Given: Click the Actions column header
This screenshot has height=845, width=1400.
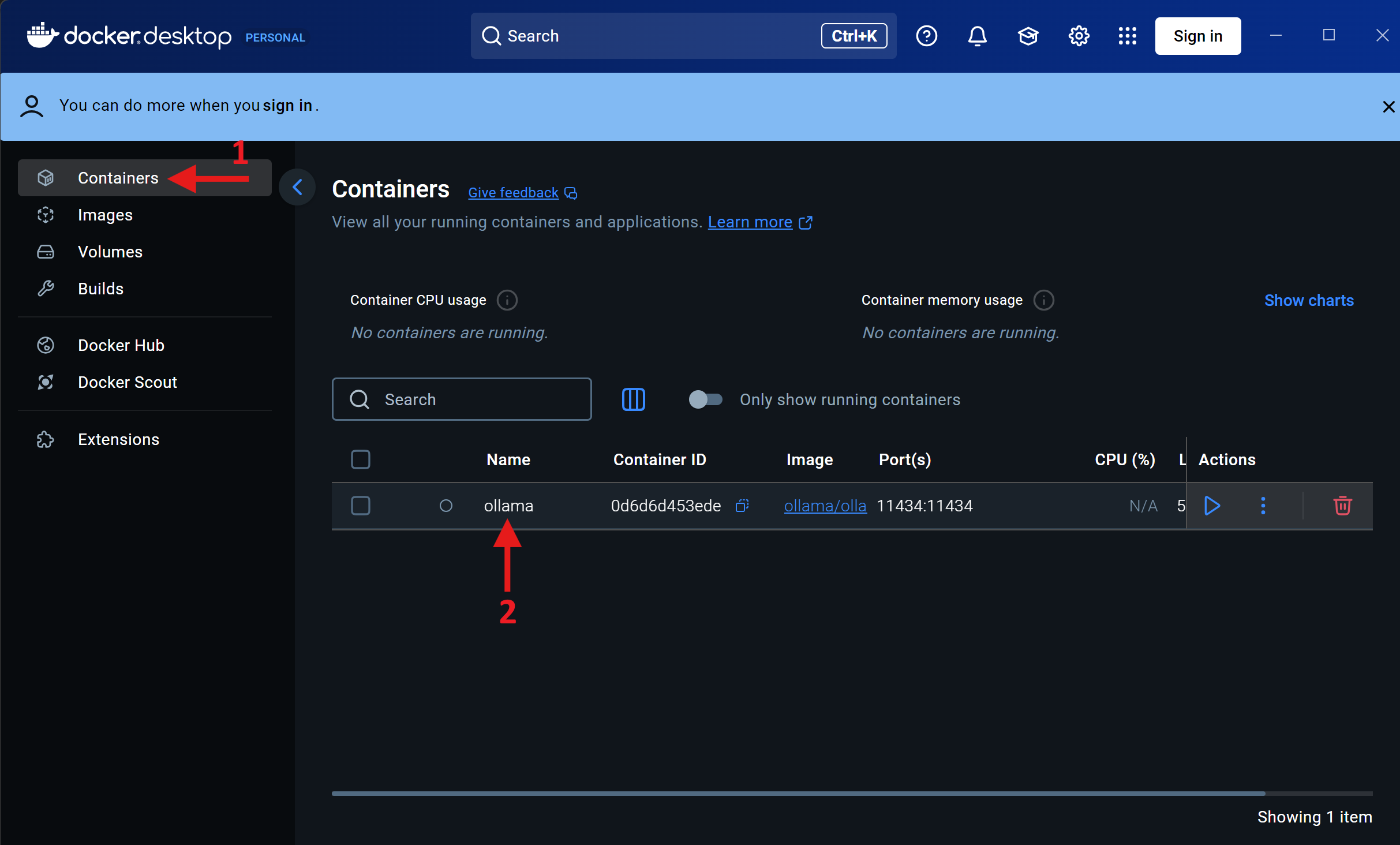Looking at the screenshot, I should click(1227, 459).
